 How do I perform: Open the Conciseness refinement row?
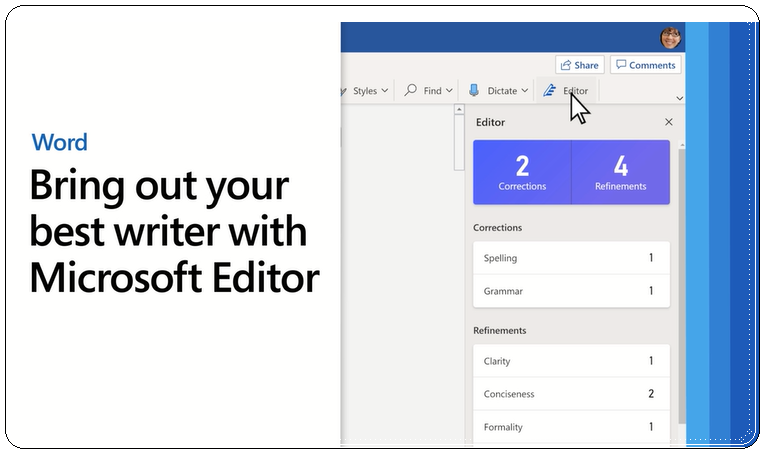click(571, 394)
